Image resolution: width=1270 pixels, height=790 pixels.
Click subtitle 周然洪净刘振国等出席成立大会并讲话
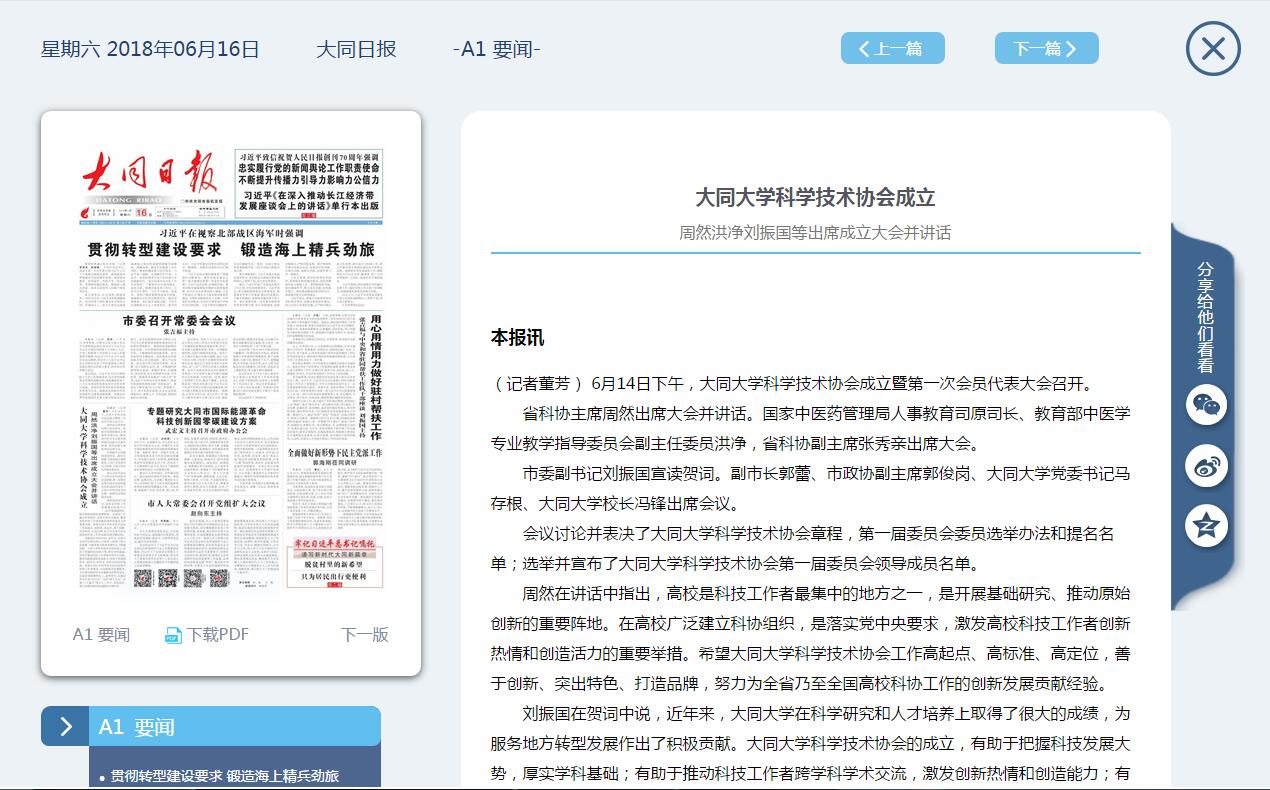(x=815, y=233)
